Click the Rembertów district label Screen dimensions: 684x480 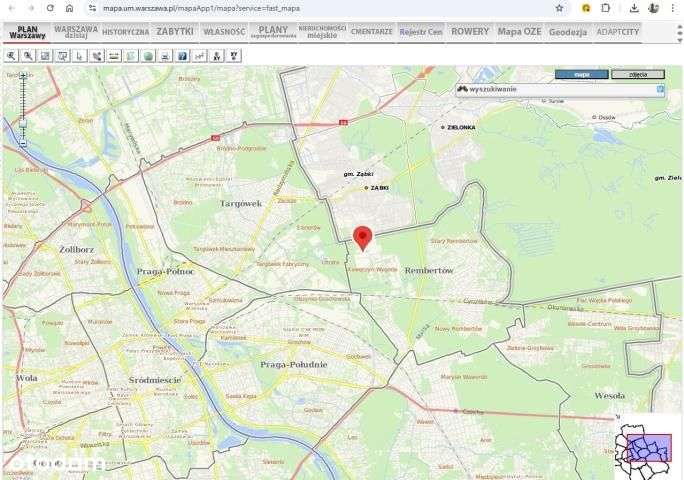[x=429, y=271]
